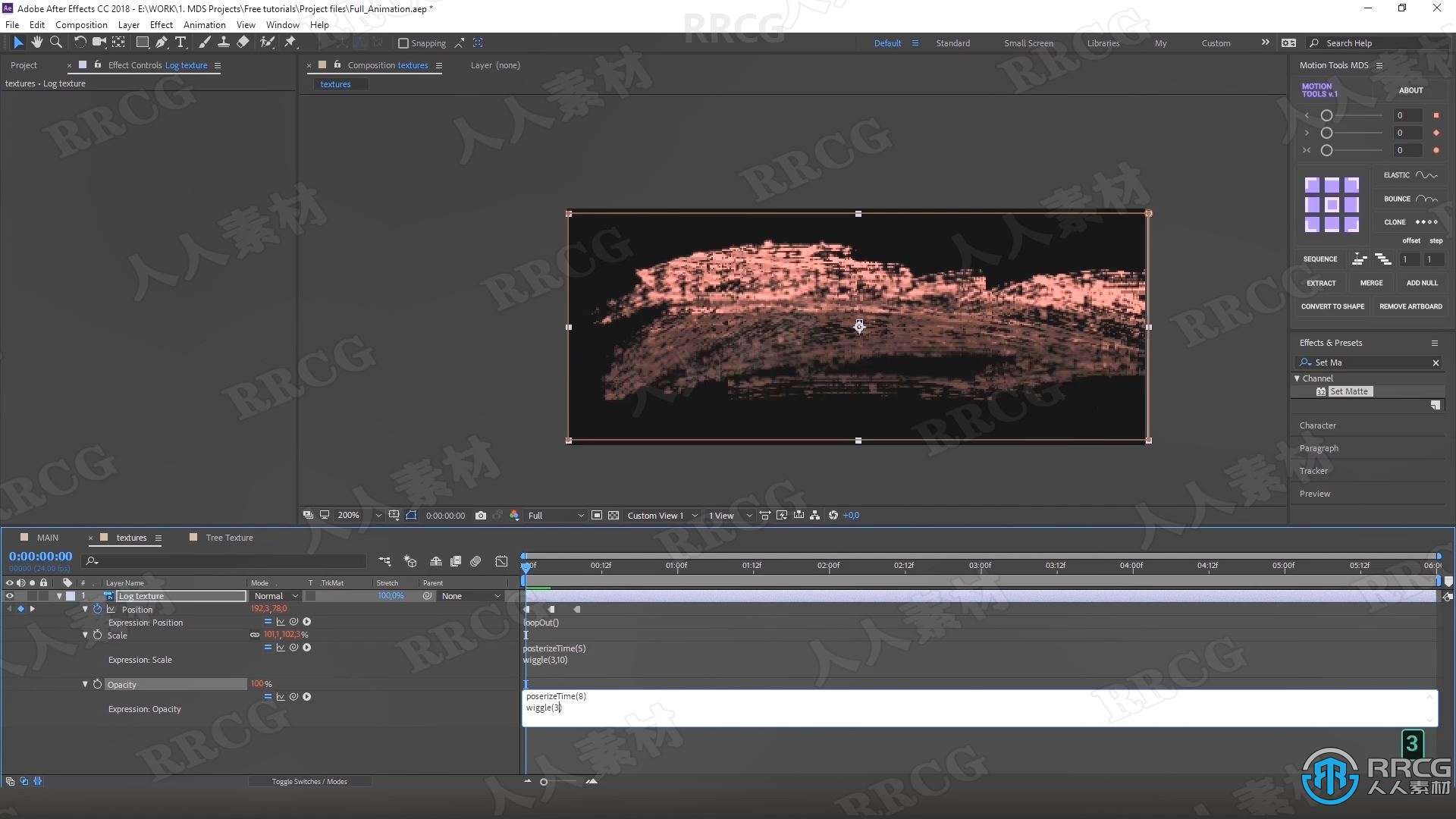Click the Convert to Shape icon

pyautogui.click(x=1332, y=306)
